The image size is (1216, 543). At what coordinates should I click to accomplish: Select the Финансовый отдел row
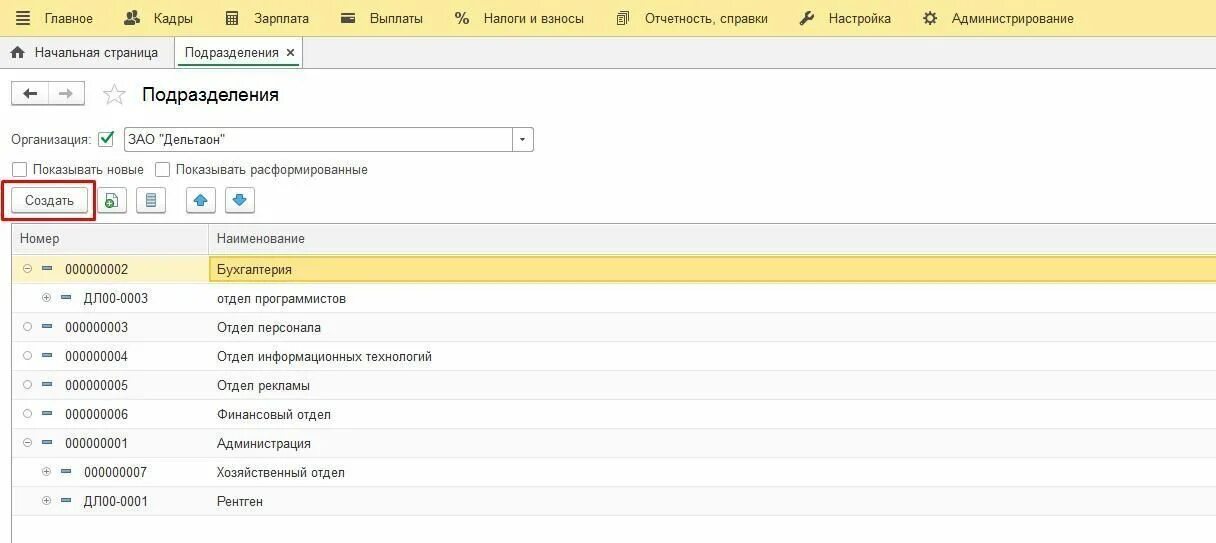[614, 414]
